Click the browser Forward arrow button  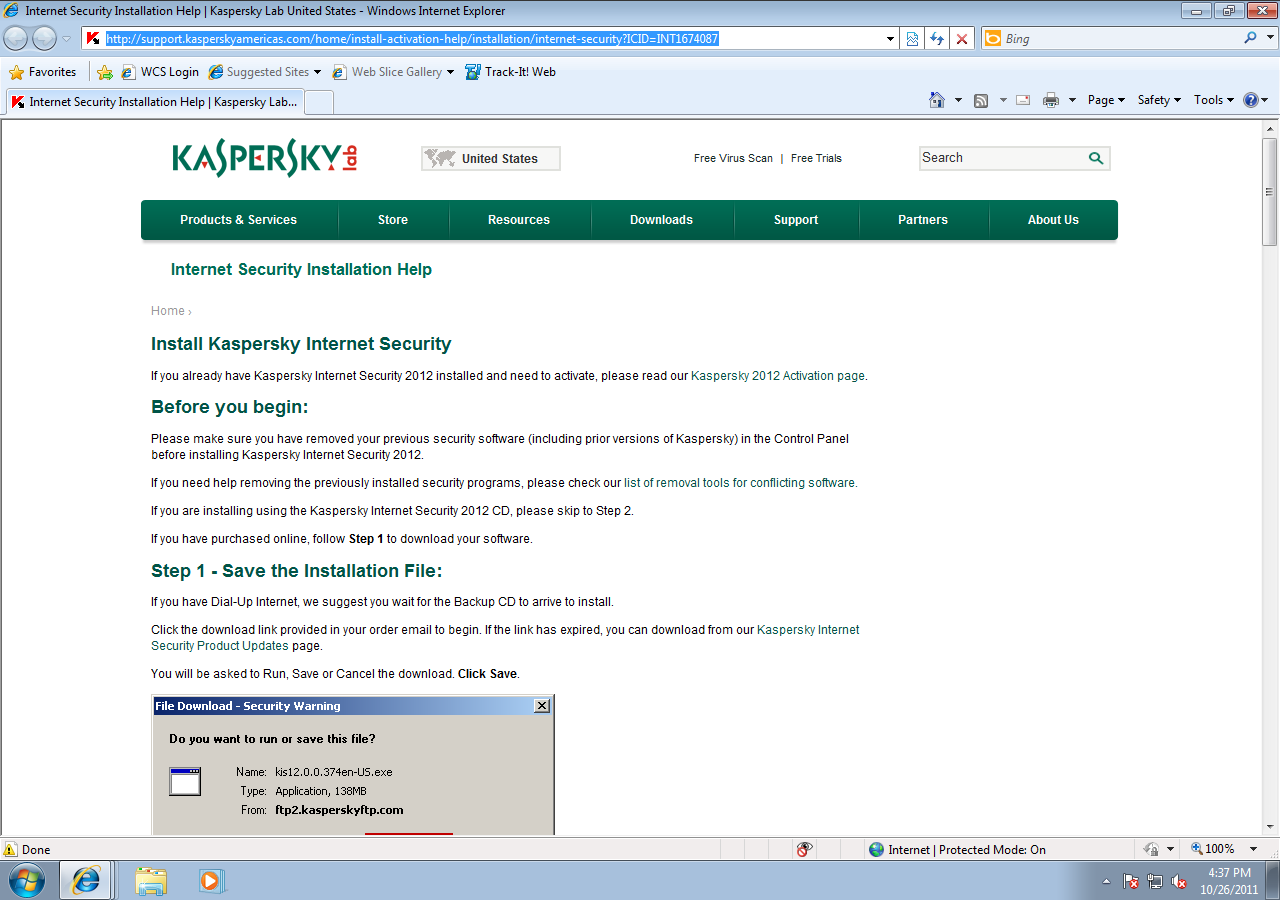click(x=44, y=39)
